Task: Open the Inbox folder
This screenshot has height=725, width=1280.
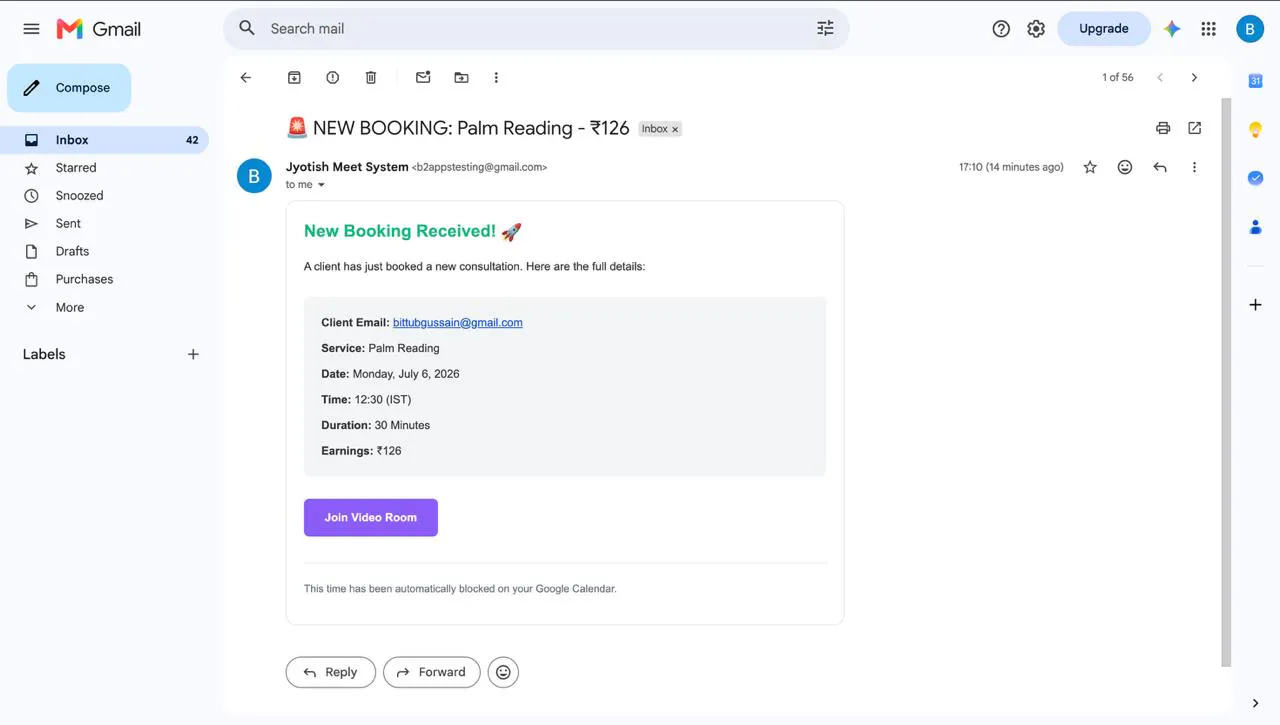Action: (x=104, y=140)
